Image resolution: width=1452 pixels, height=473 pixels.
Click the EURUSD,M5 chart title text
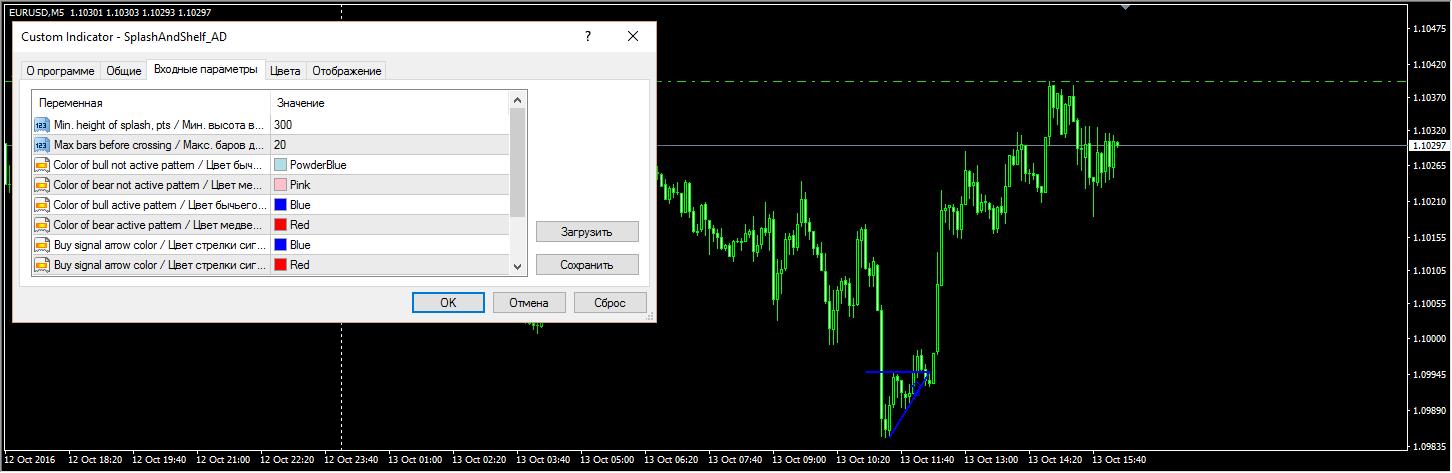pos(34,11)
